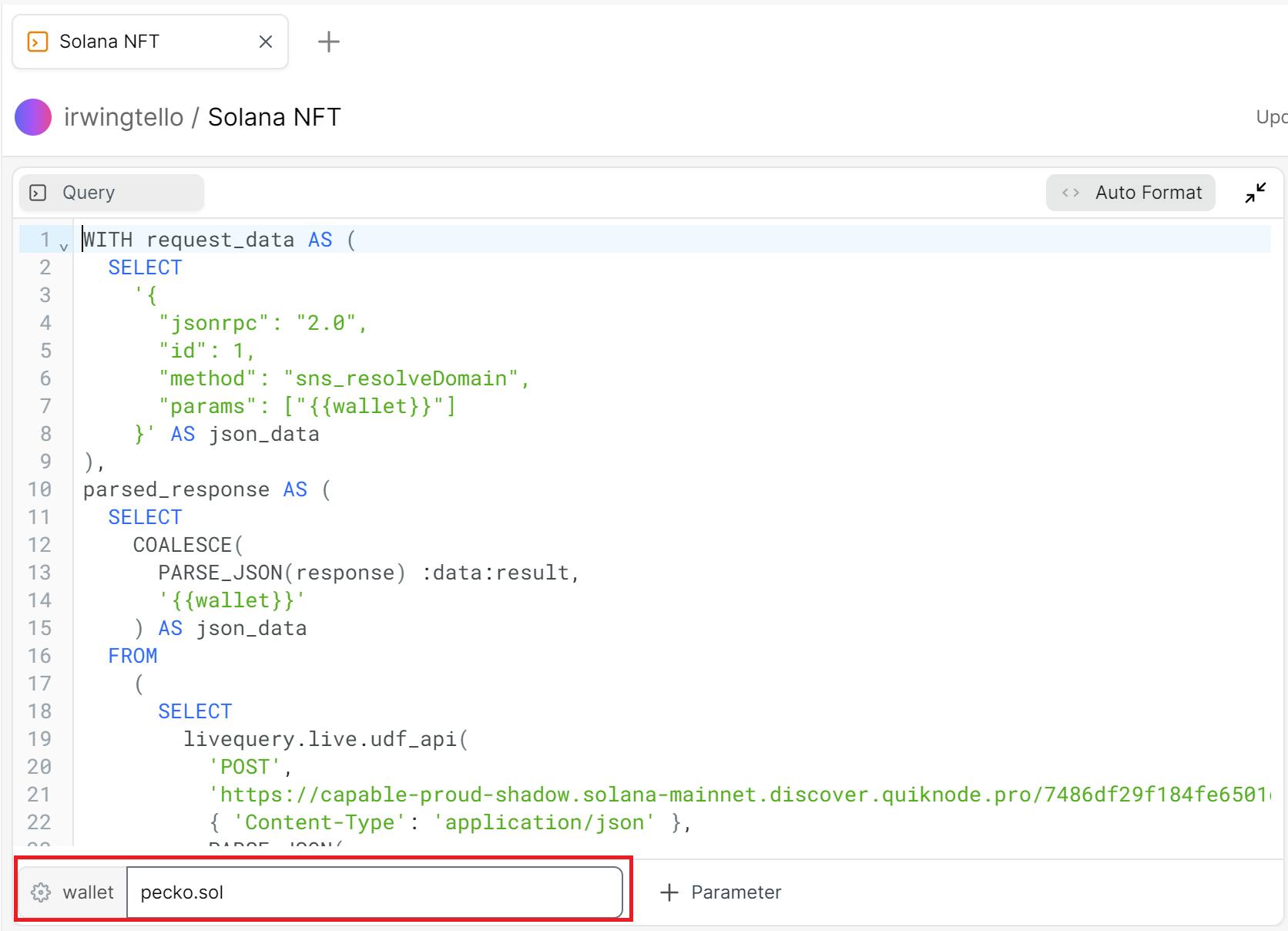Click the wallet parameter label

coord(88,892)
